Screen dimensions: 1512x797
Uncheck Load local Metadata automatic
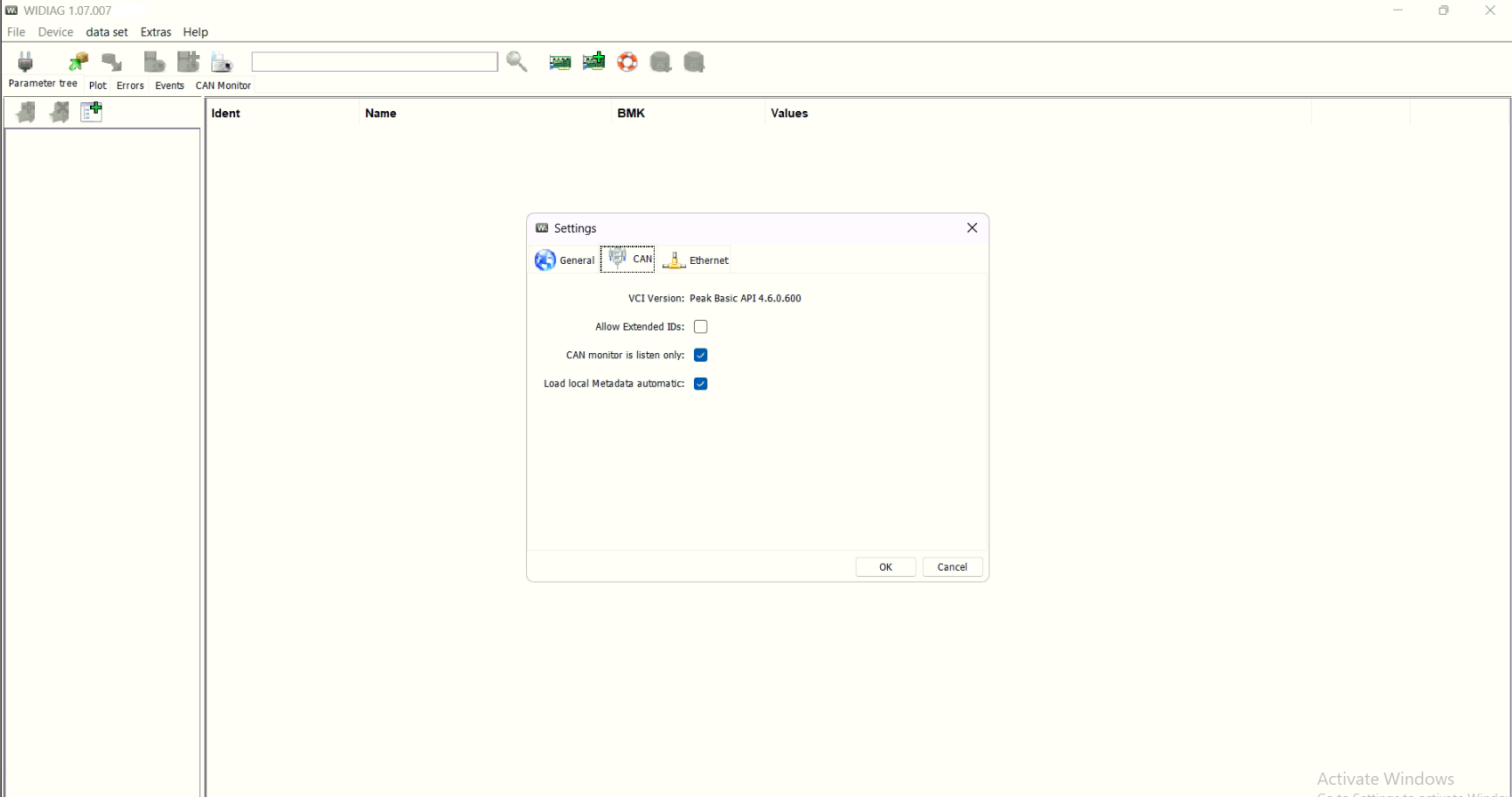coord(700,383)
